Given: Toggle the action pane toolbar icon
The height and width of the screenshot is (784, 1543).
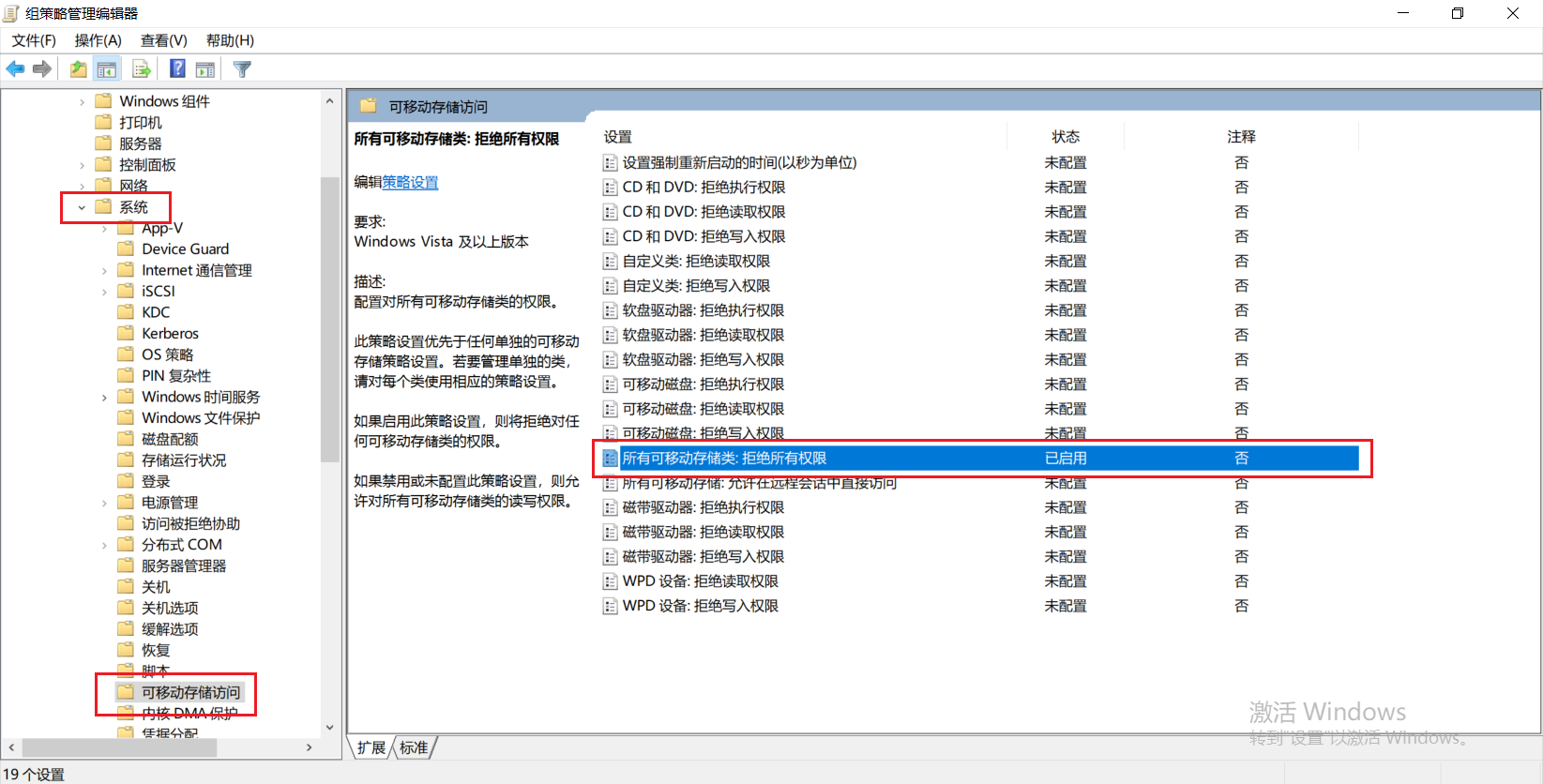Looking at the screenshot, I should point(205,68).
